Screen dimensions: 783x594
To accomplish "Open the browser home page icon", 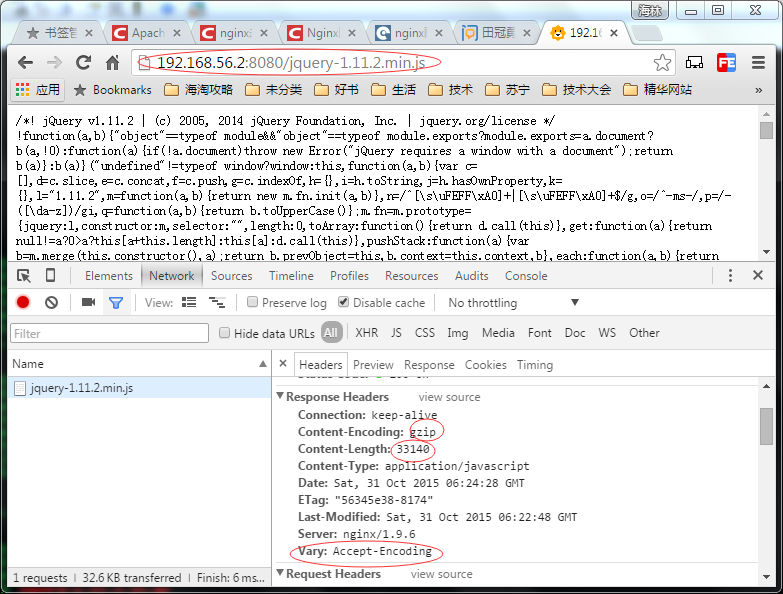I will (x=113, y=62).
